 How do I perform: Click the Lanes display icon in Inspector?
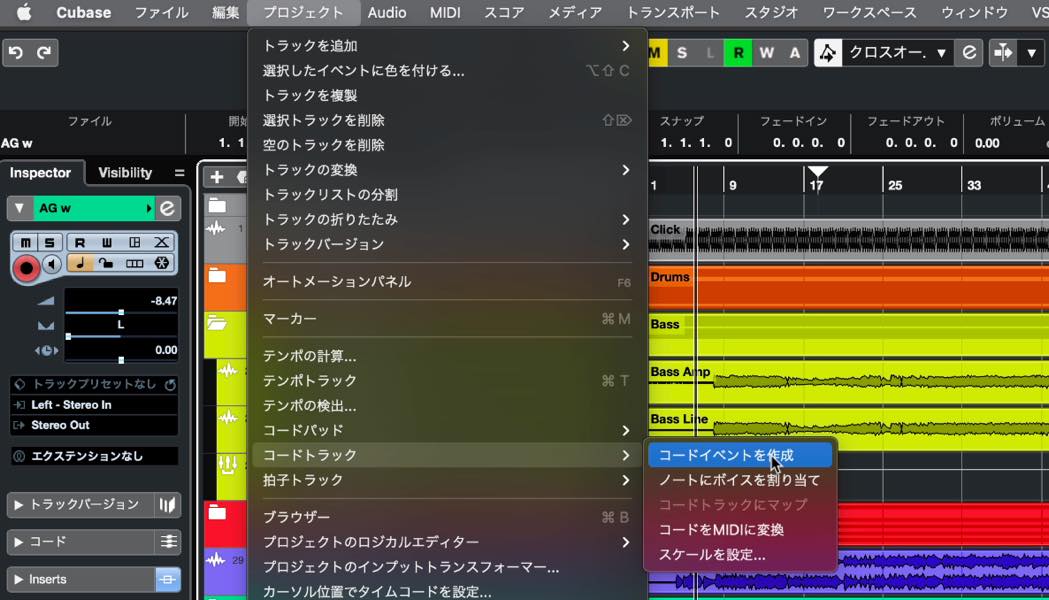[x=134, y=263]
